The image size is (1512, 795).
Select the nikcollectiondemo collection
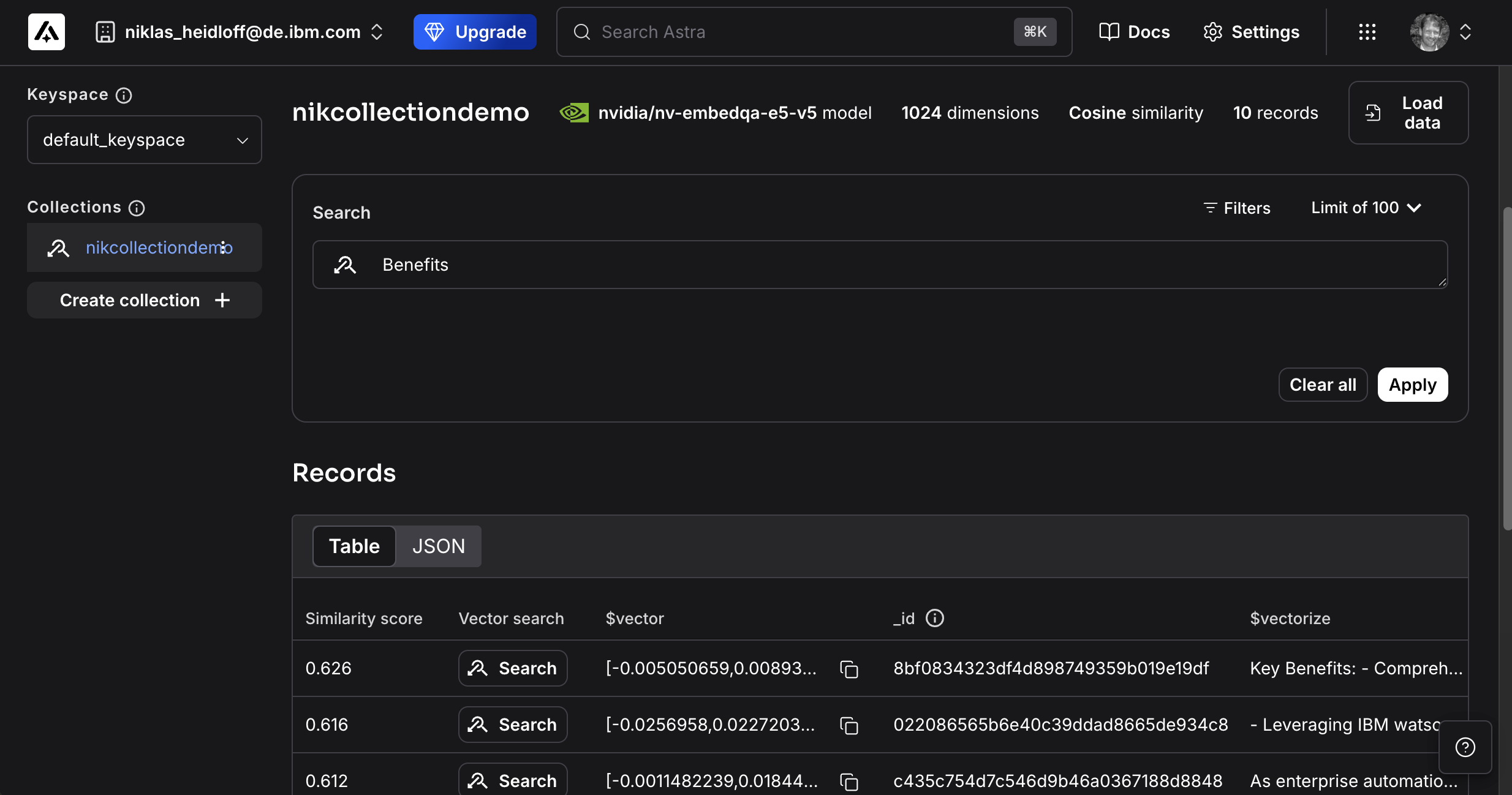[x=145, y=247]
